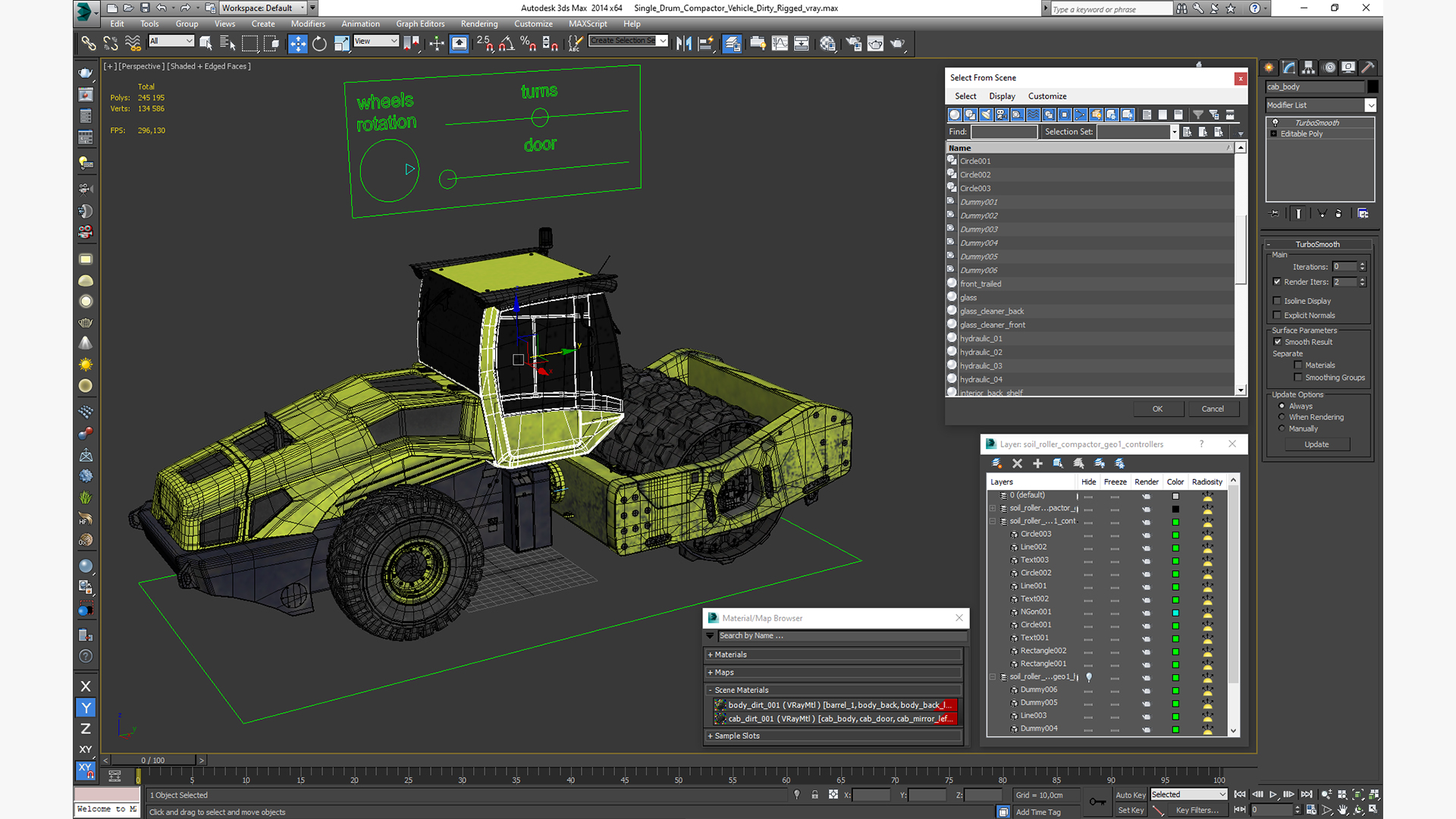Click Update button in TurboSmooth rollout

pos(1316,444)
